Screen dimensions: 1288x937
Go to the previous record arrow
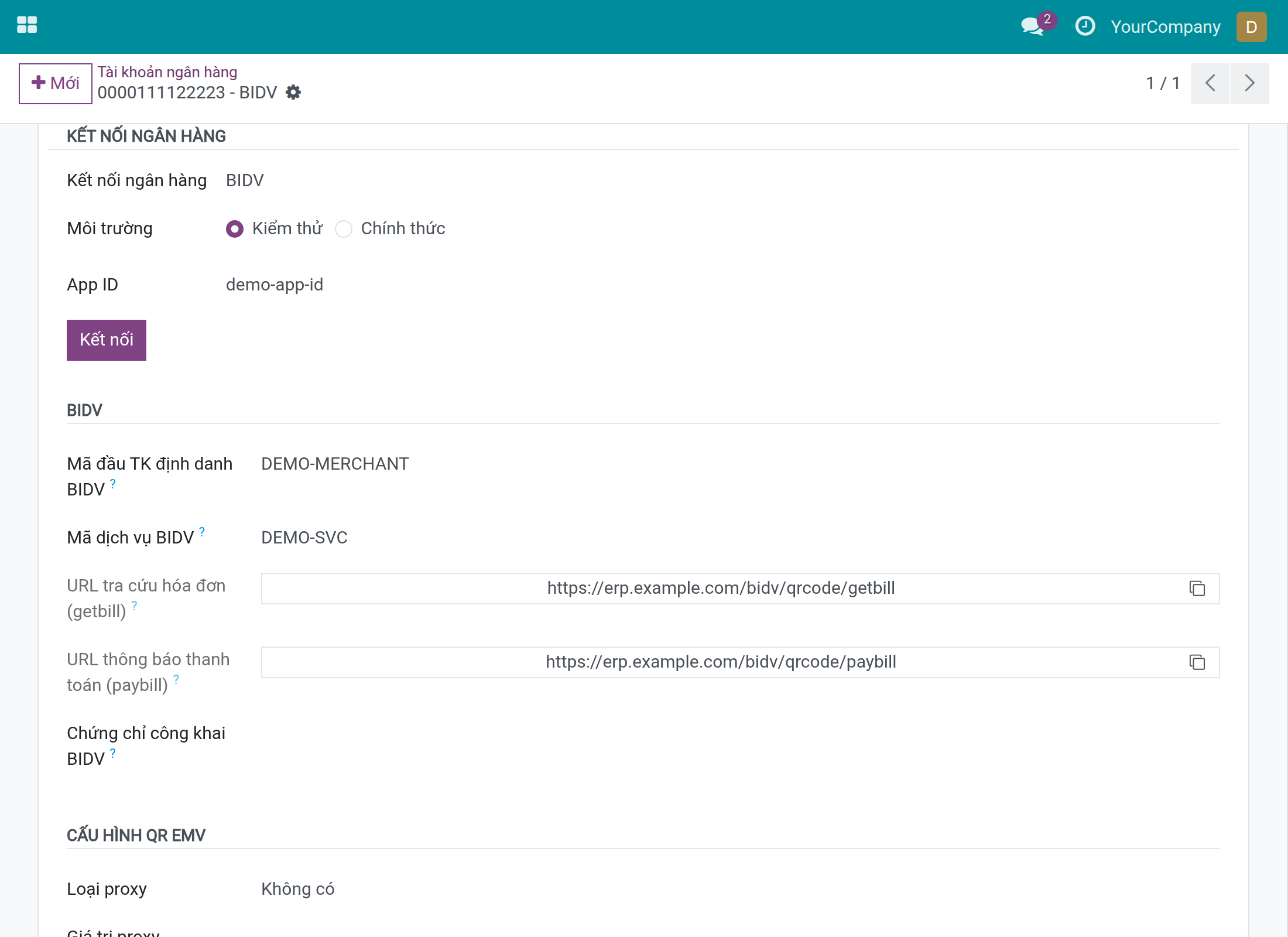point(1210,83)
